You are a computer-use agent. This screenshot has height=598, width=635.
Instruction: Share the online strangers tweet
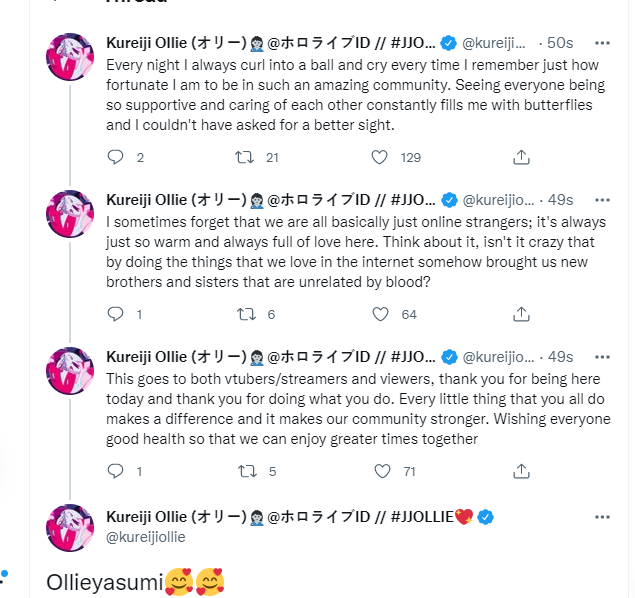[x=521, y=314]
